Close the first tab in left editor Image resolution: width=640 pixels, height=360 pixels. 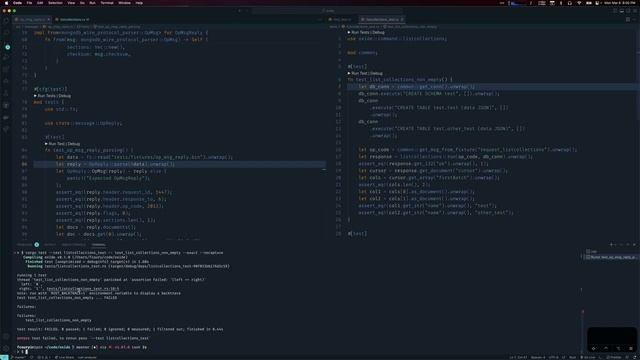pos(48,19)
